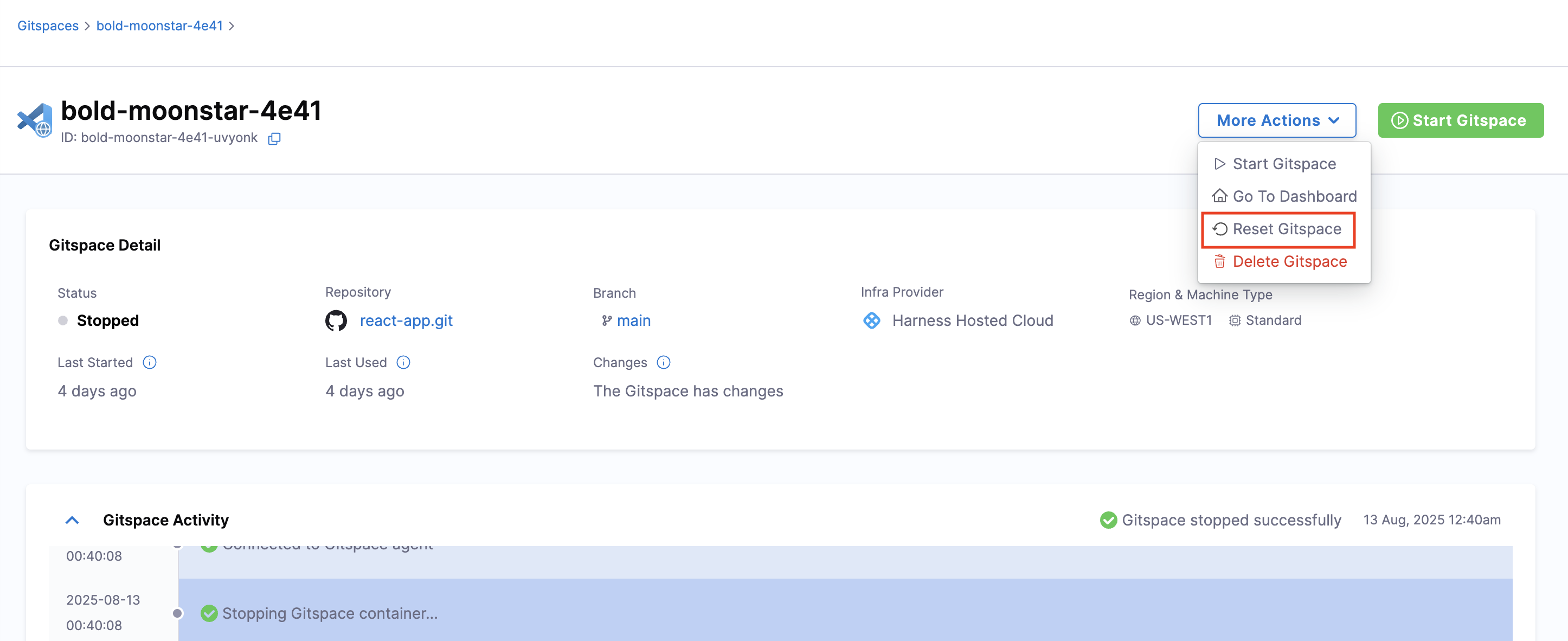Click the Standard machine type icon
This screenshot has height=641, width=1568.
click(x=1235, y=321)
